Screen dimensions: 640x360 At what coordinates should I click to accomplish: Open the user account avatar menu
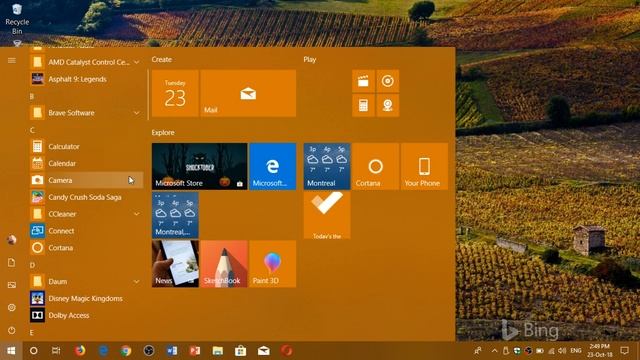pyautogui.click(x=11, y=240)
